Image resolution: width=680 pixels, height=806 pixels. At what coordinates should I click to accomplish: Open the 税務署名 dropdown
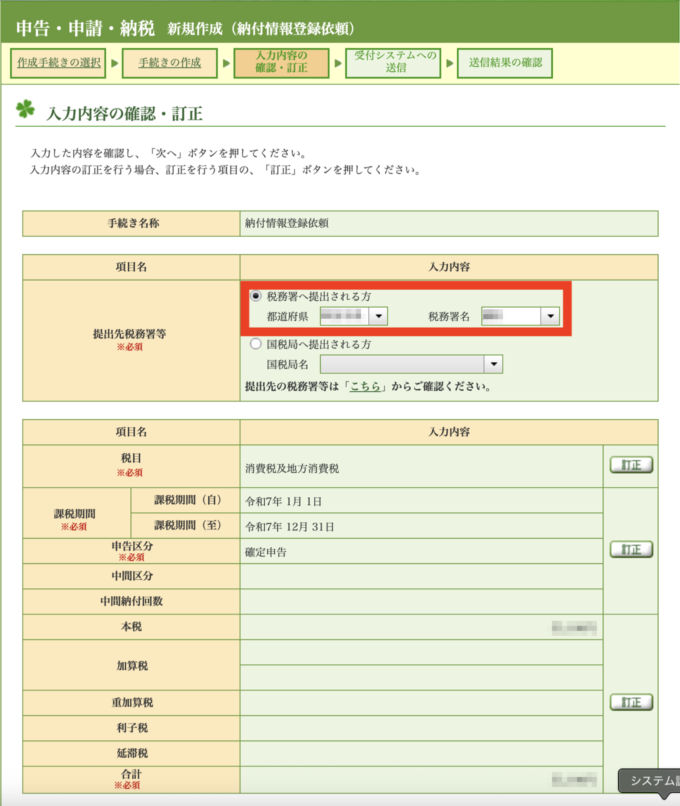click(x=520, y=316)
